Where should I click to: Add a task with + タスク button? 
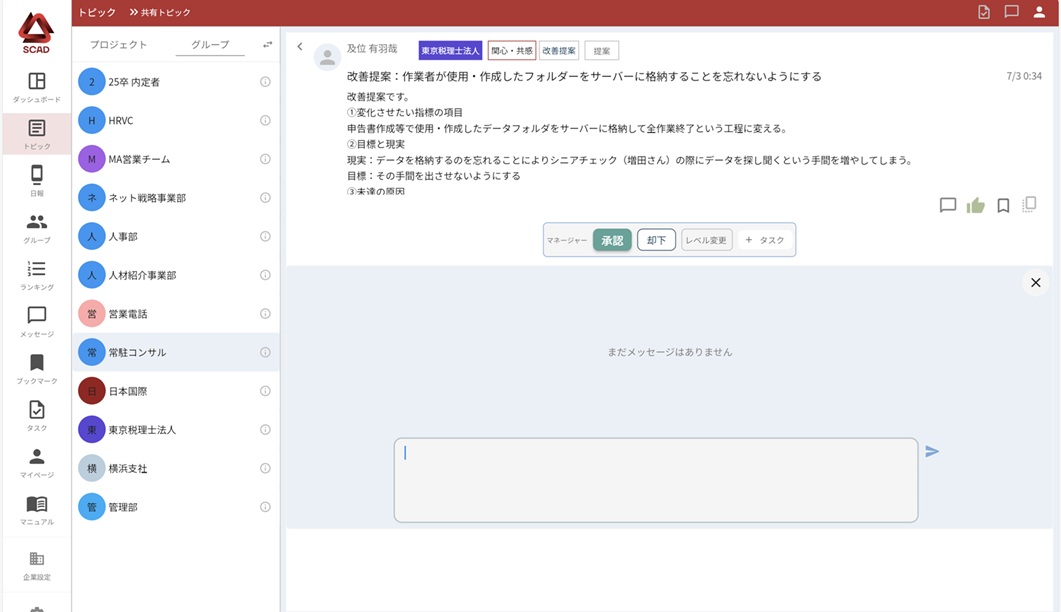765,240
